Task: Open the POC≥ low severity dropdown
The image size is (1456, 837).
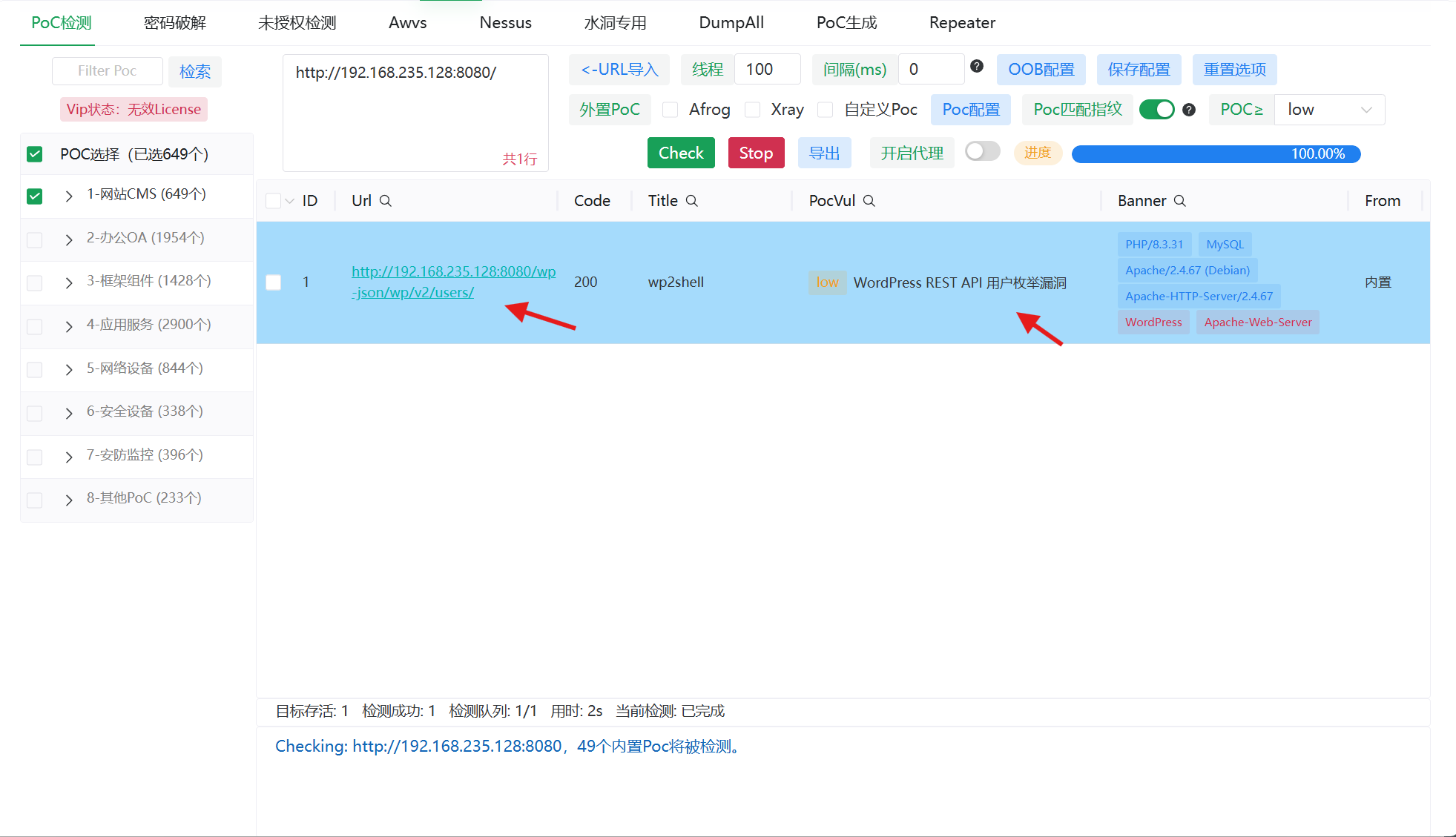Action: (x=1329, y=110)
